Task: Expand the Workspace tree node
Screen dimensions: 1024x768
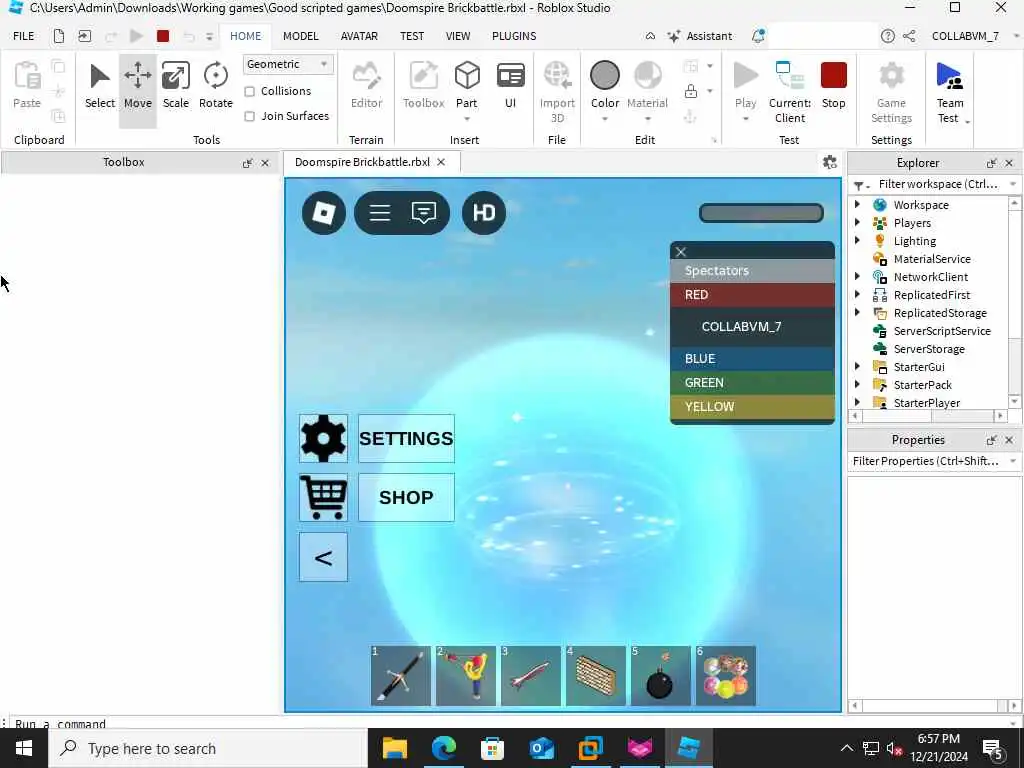Action: pos(857,204)
